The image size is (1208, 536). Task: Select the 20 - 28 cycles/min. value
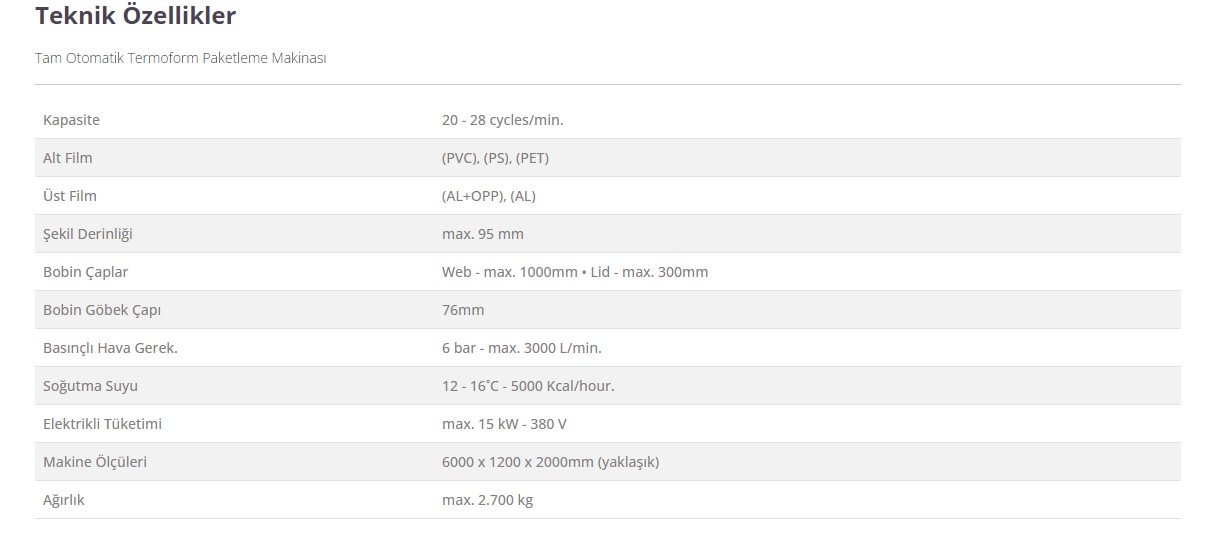point(503,120)
